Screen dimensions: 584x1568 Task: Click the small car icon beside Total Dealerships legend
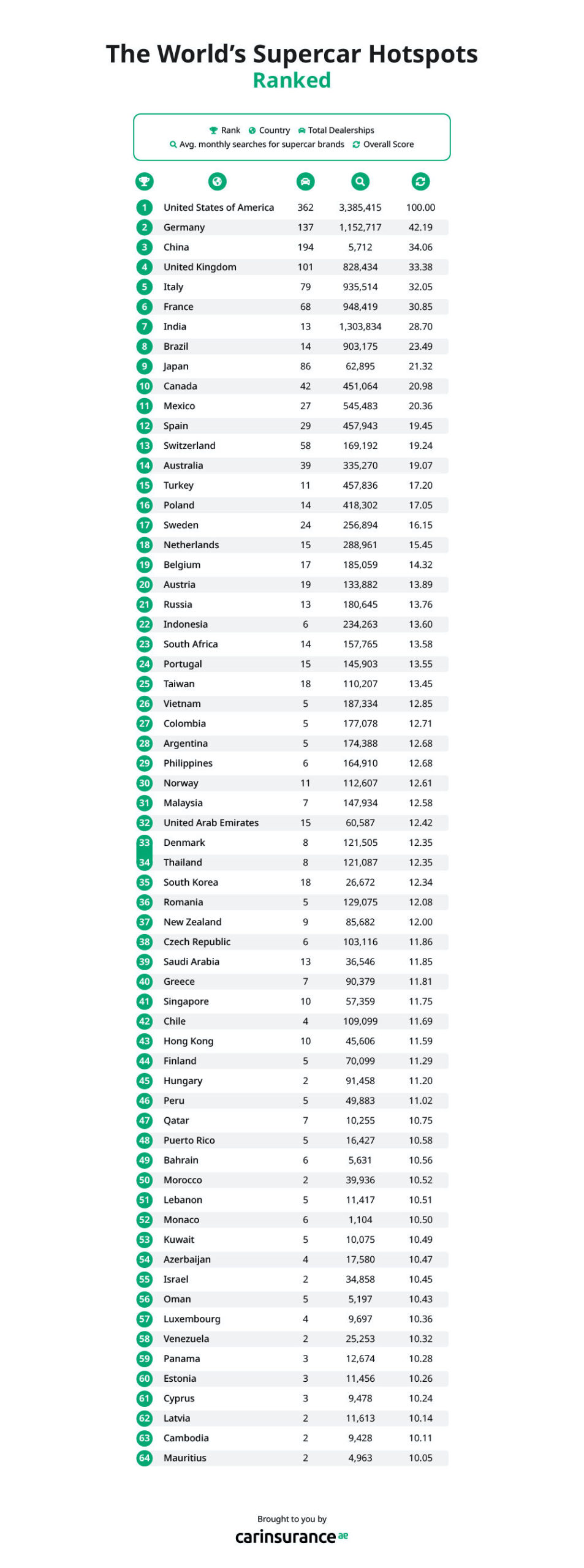coord(301,130)
